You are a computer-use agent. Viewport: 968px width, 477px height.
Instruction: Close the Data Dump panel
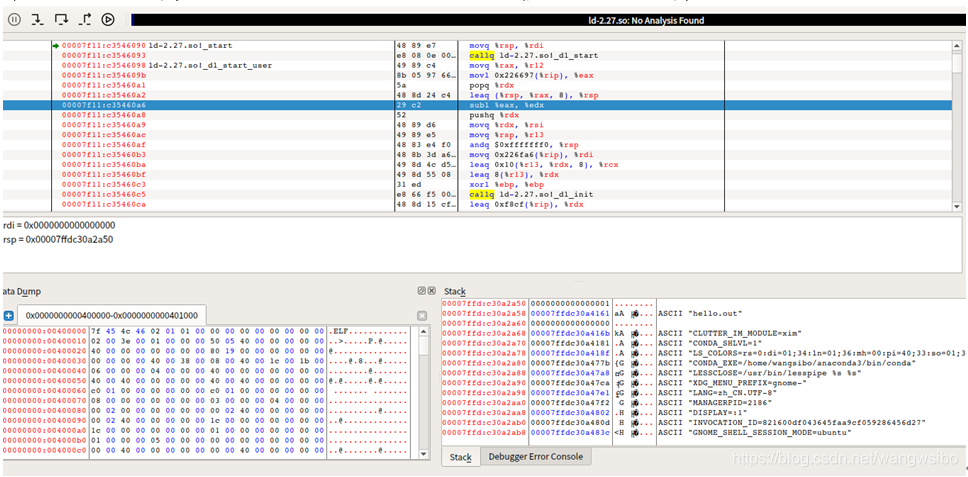432,290
